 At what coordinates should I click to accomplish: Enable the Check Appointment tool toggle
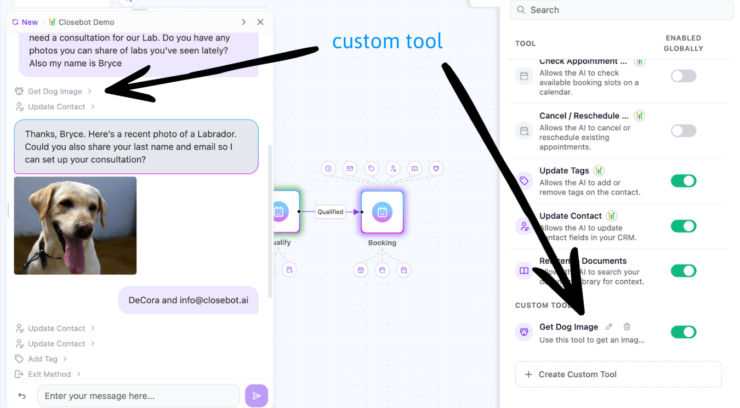coord(683,76)
